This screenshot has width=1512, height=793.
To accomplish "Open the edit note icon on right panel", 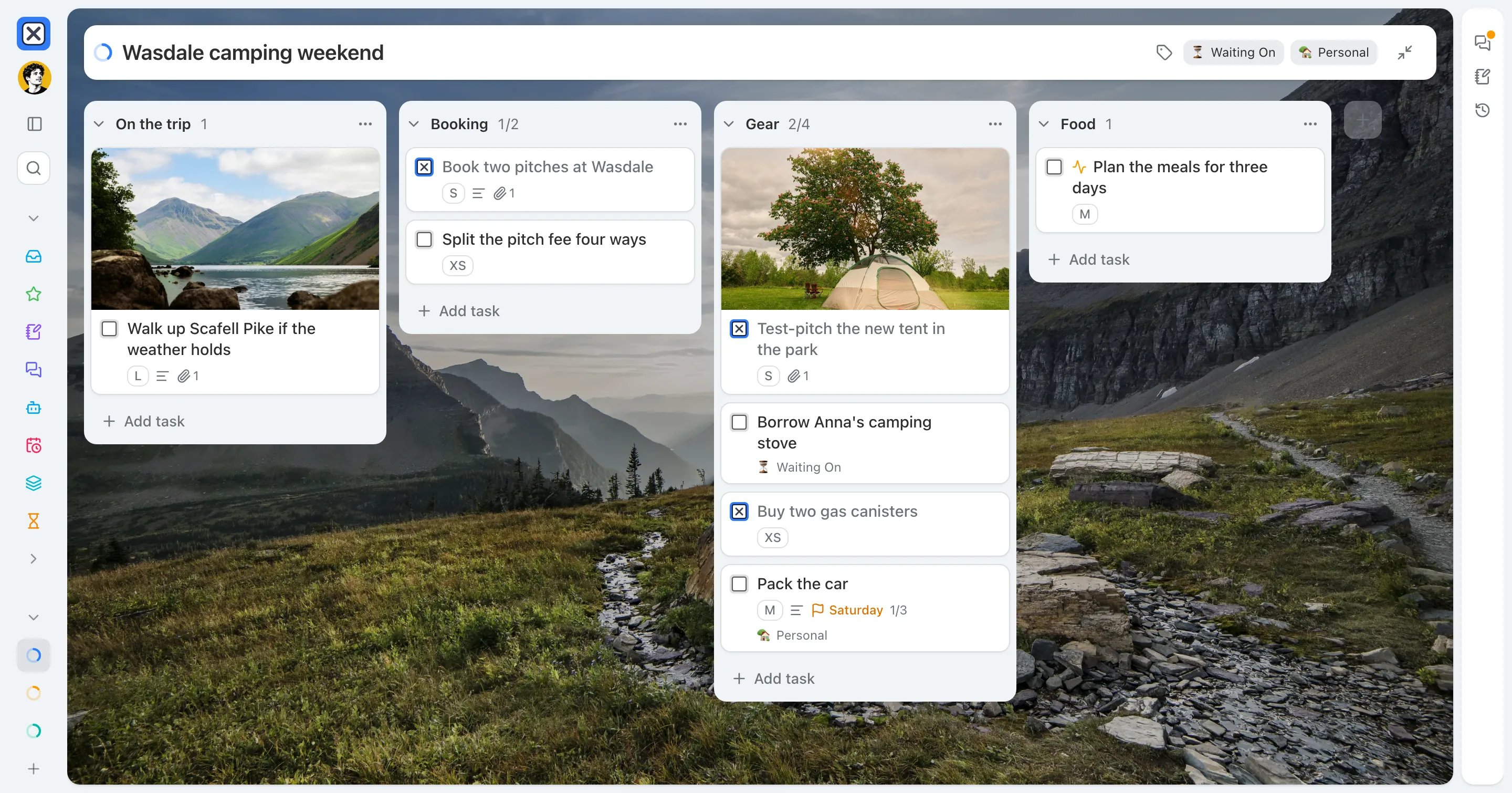I will pyautogui.click(x=1482, y=76).
